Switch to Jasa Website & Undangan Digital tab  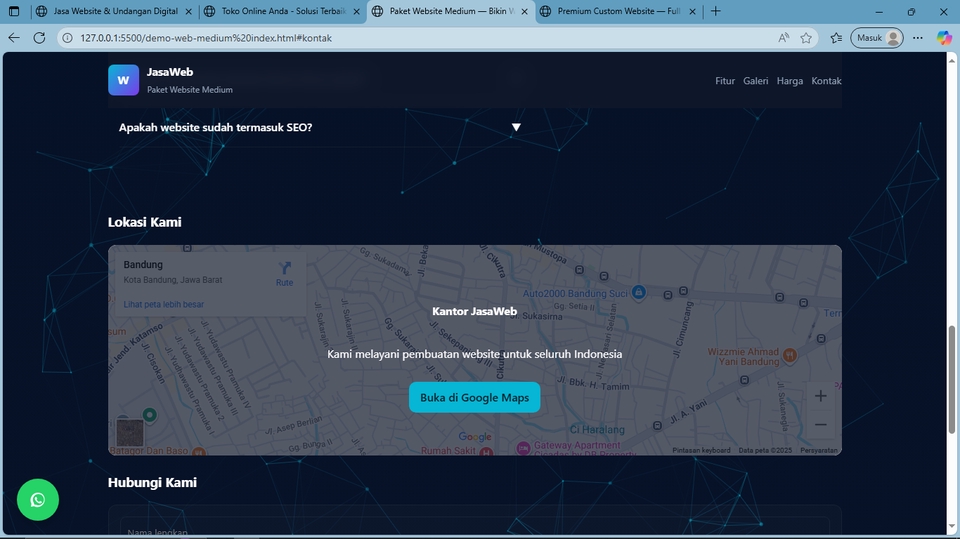pyautogui.click(x=115, y=11)
